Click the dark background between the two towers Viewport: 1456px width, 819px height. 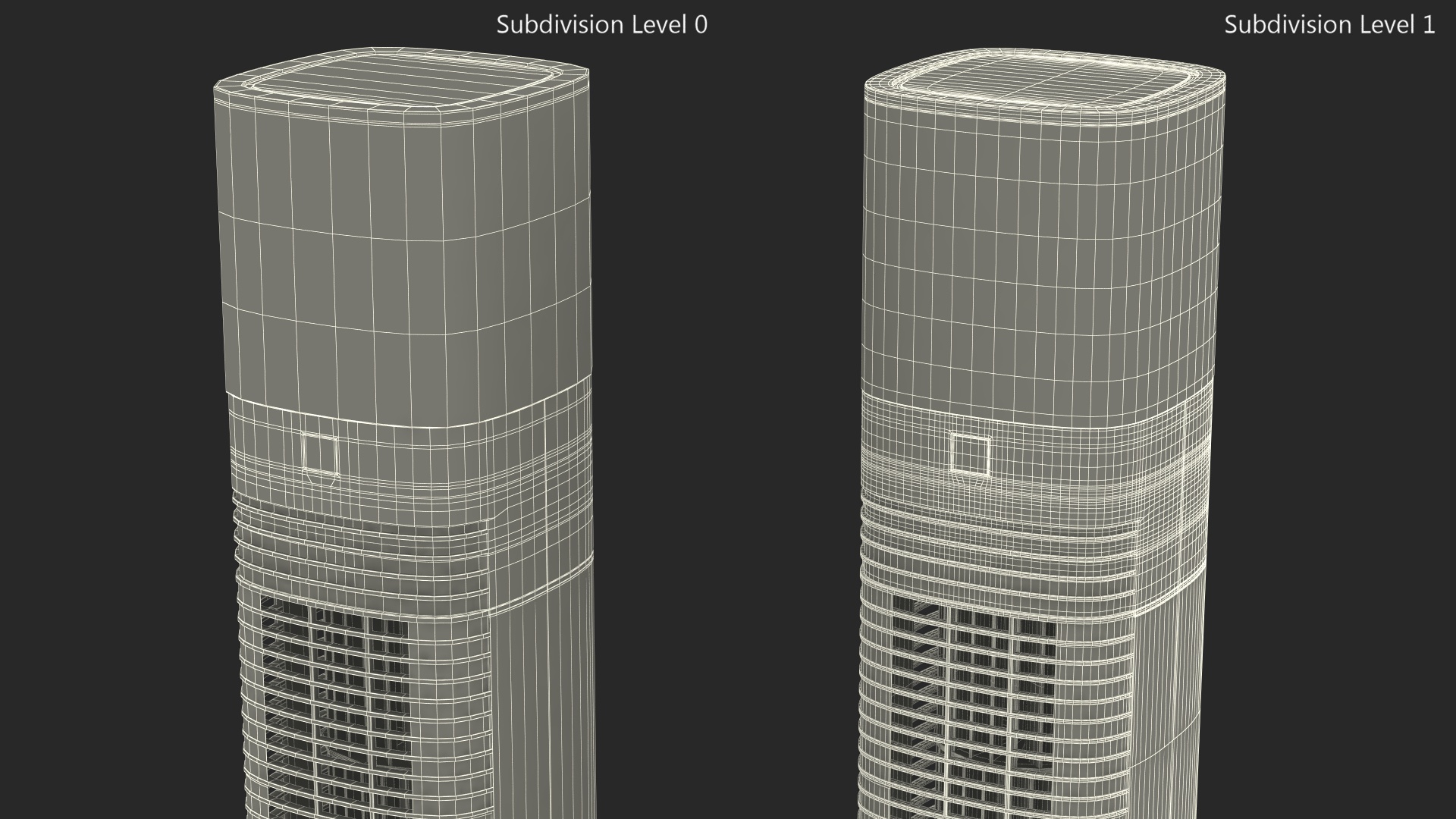pos(728,409)
